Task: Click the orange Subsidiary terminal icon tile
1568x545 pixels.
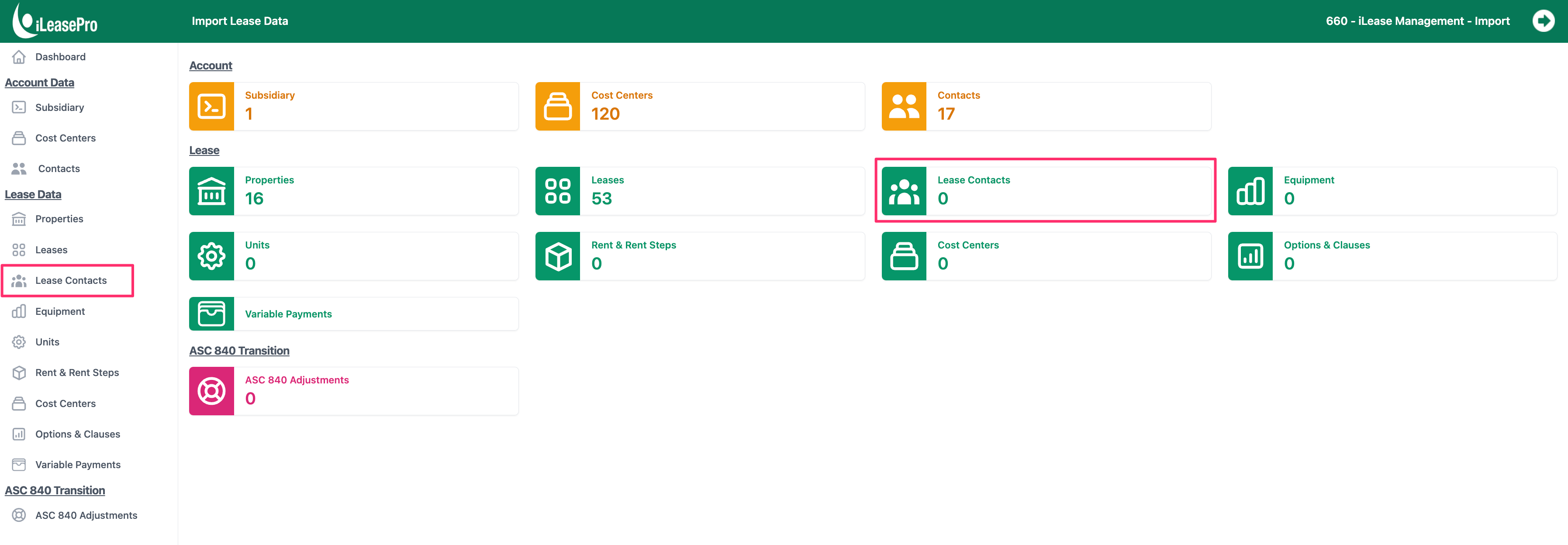Action: pyautogui.click(x=211, y=107)
